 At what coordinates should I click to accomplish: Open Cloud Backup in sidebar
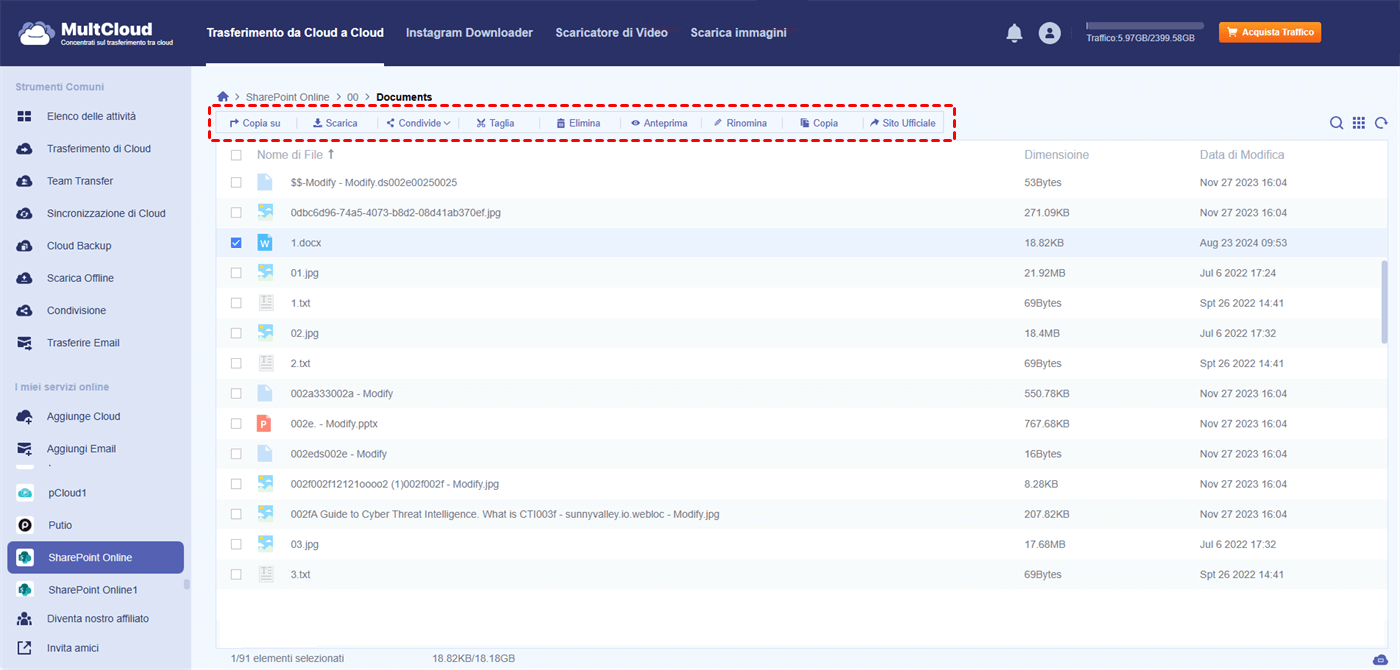pos(79,246)
